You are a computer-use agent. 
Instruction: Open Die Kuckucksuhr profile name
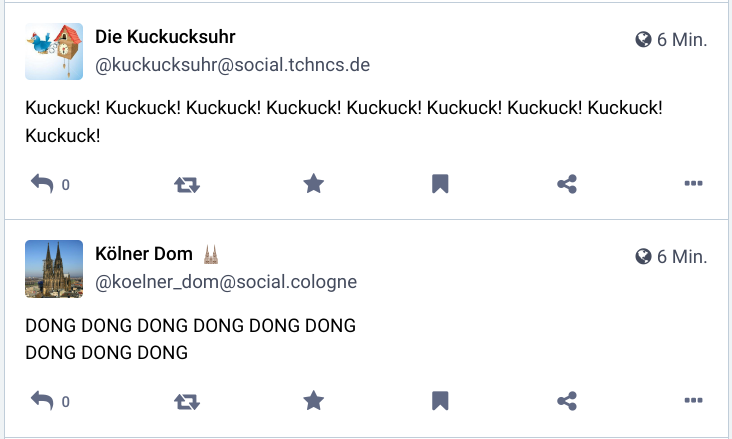point(165,37)
